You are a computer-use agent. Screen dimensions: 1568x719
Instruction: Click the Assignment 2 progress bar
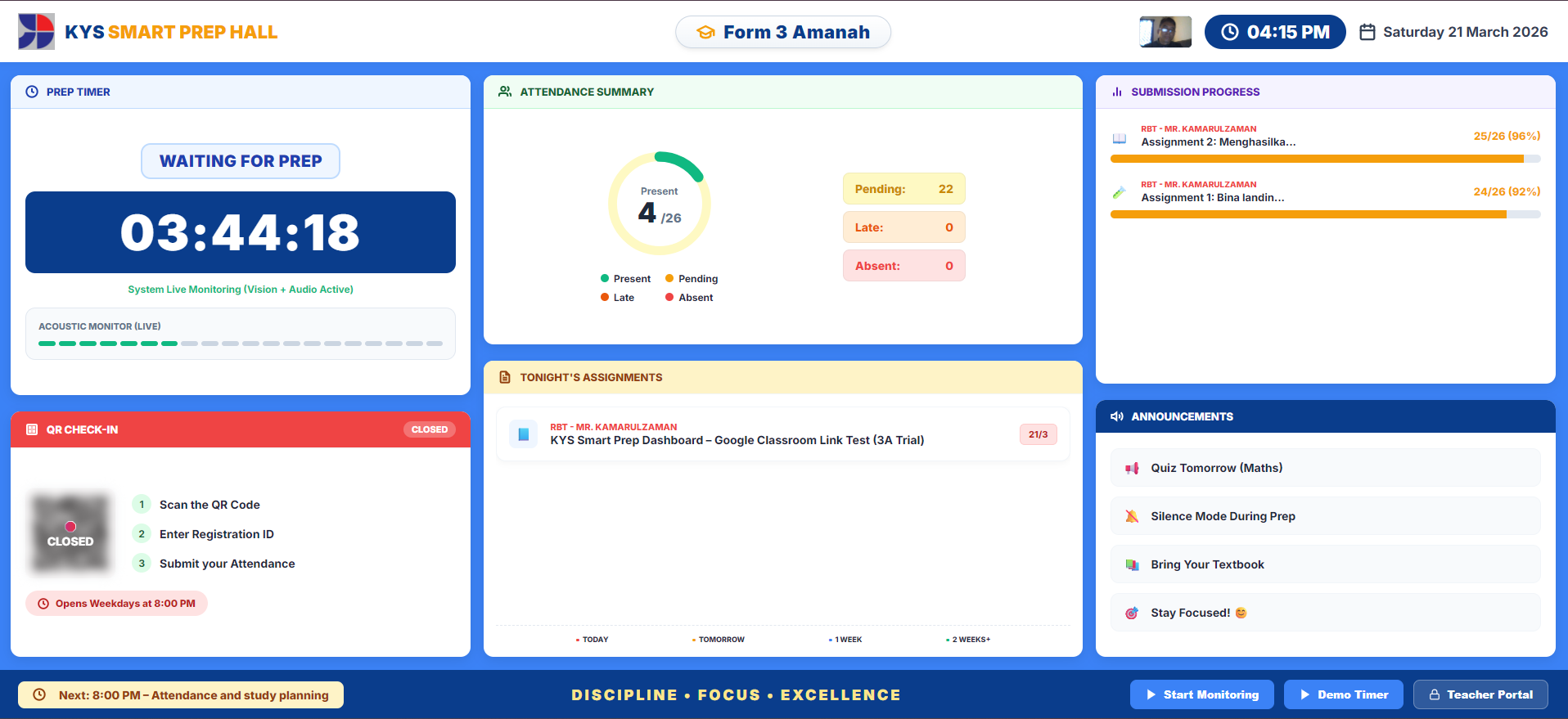1326,159
